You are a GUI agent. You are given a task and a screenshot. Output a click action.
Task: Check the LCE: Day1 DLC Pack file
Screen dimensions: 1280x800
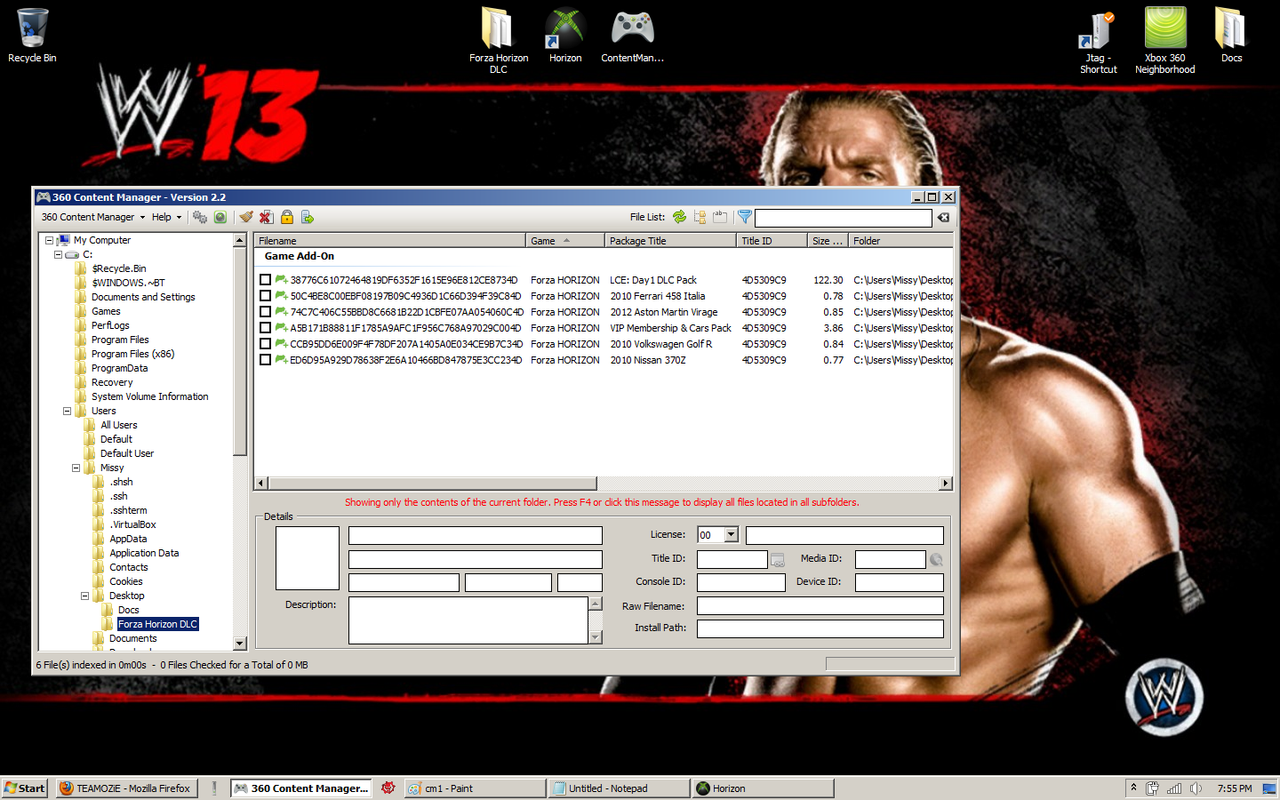pos(265,280)
